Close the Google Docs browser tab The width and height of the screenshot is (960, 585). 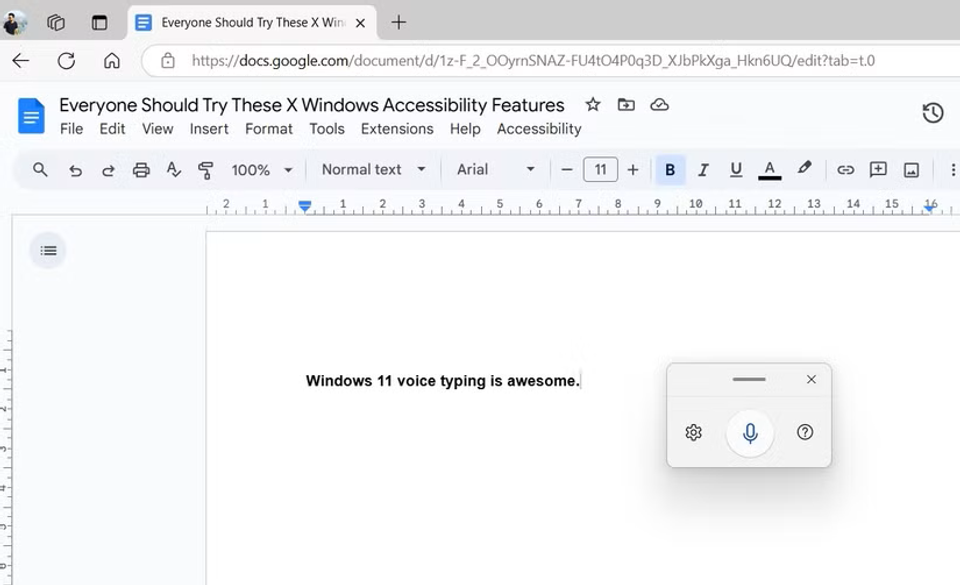[361, 23]
